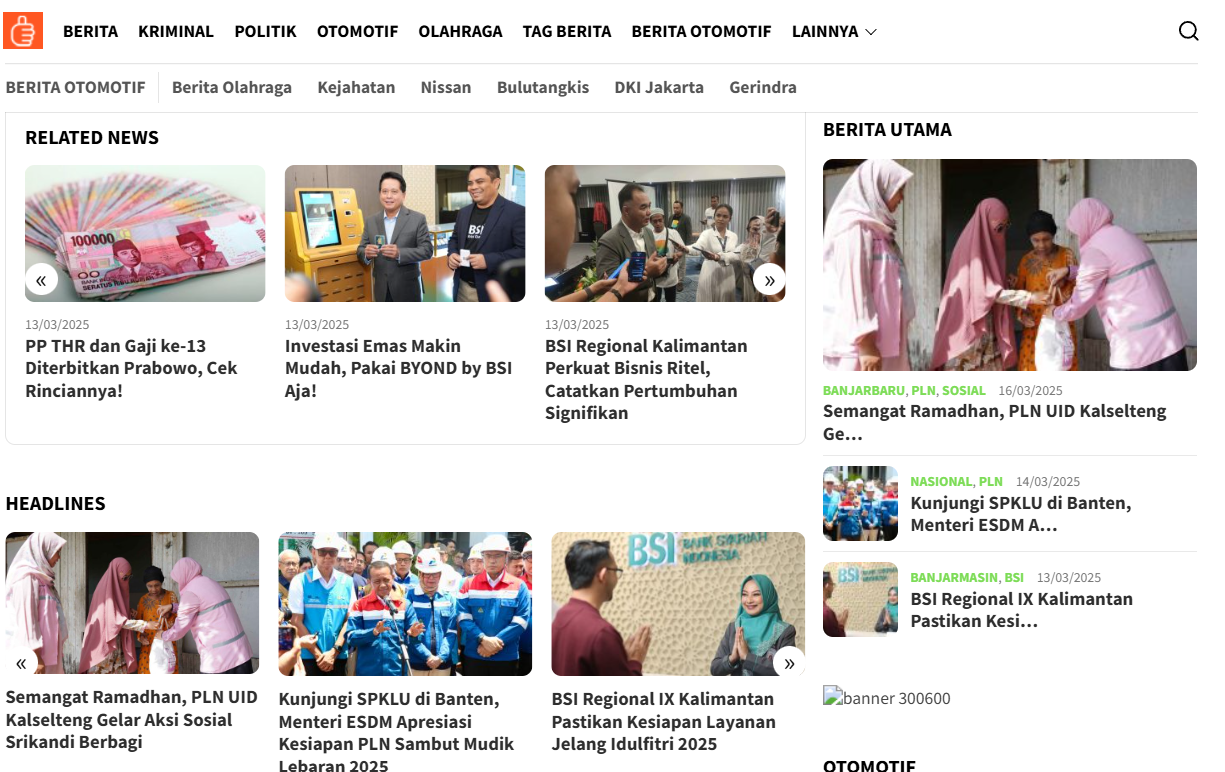Open the rupiah banknotes article thumbnail
Viewport: 1225px width, 772px height.
coord(145,233)
